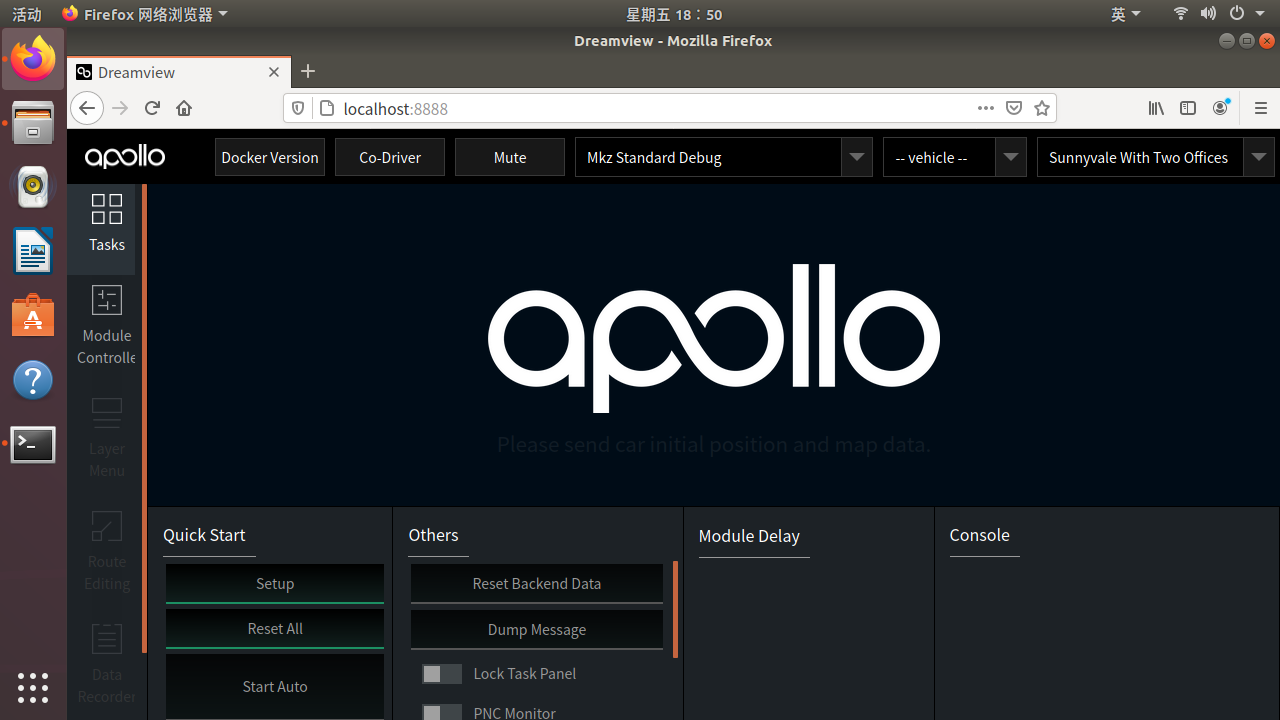Click Reset Backend Data button
Screen dimensions: 1280x720
[537, 584]
